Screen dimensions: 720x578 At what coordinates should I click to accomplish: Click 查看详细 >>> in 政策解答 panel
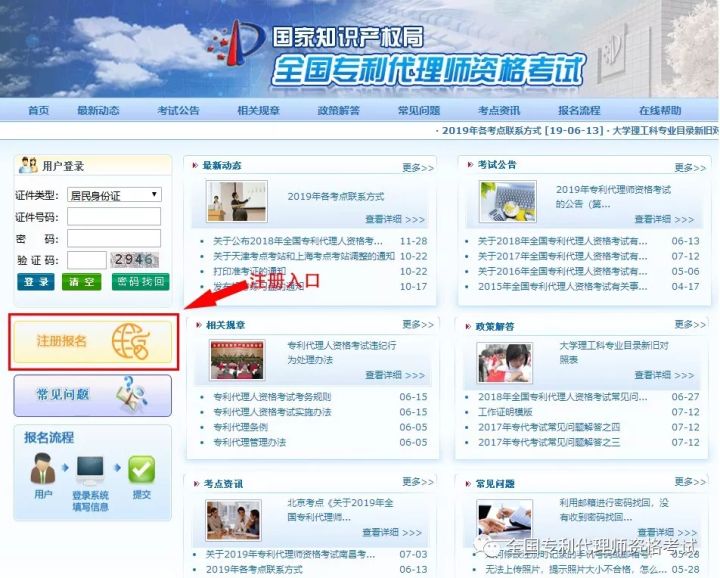click(x=664, y=375)
